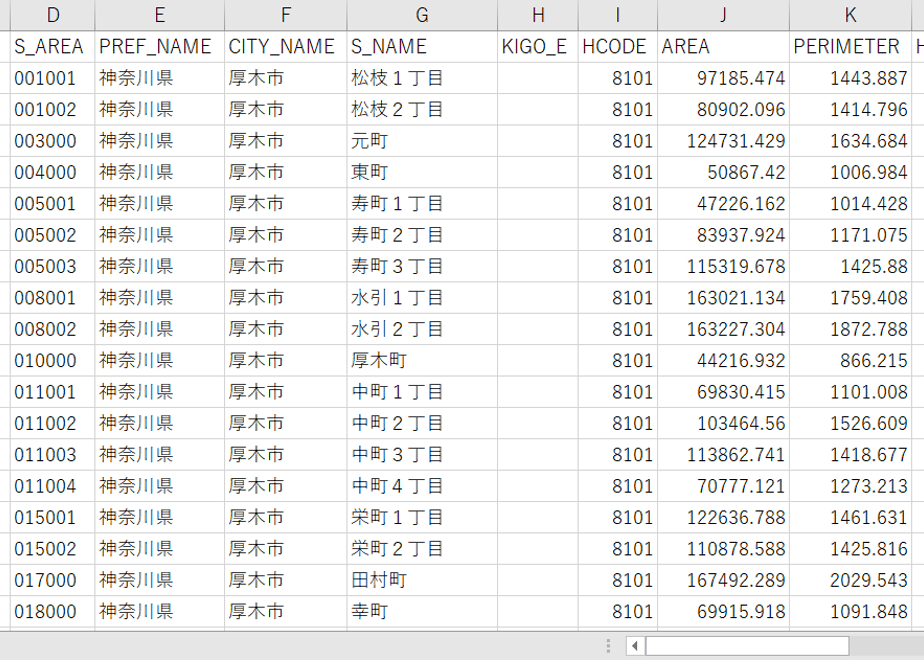Select column G header

point(422,15)
